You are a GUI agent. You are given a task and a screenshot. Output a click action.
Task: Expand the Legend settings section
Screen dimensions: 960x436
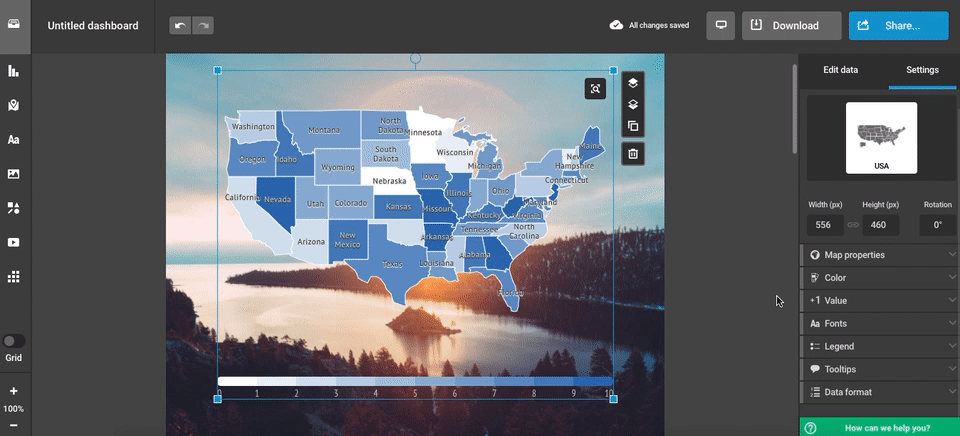[879, 347]
